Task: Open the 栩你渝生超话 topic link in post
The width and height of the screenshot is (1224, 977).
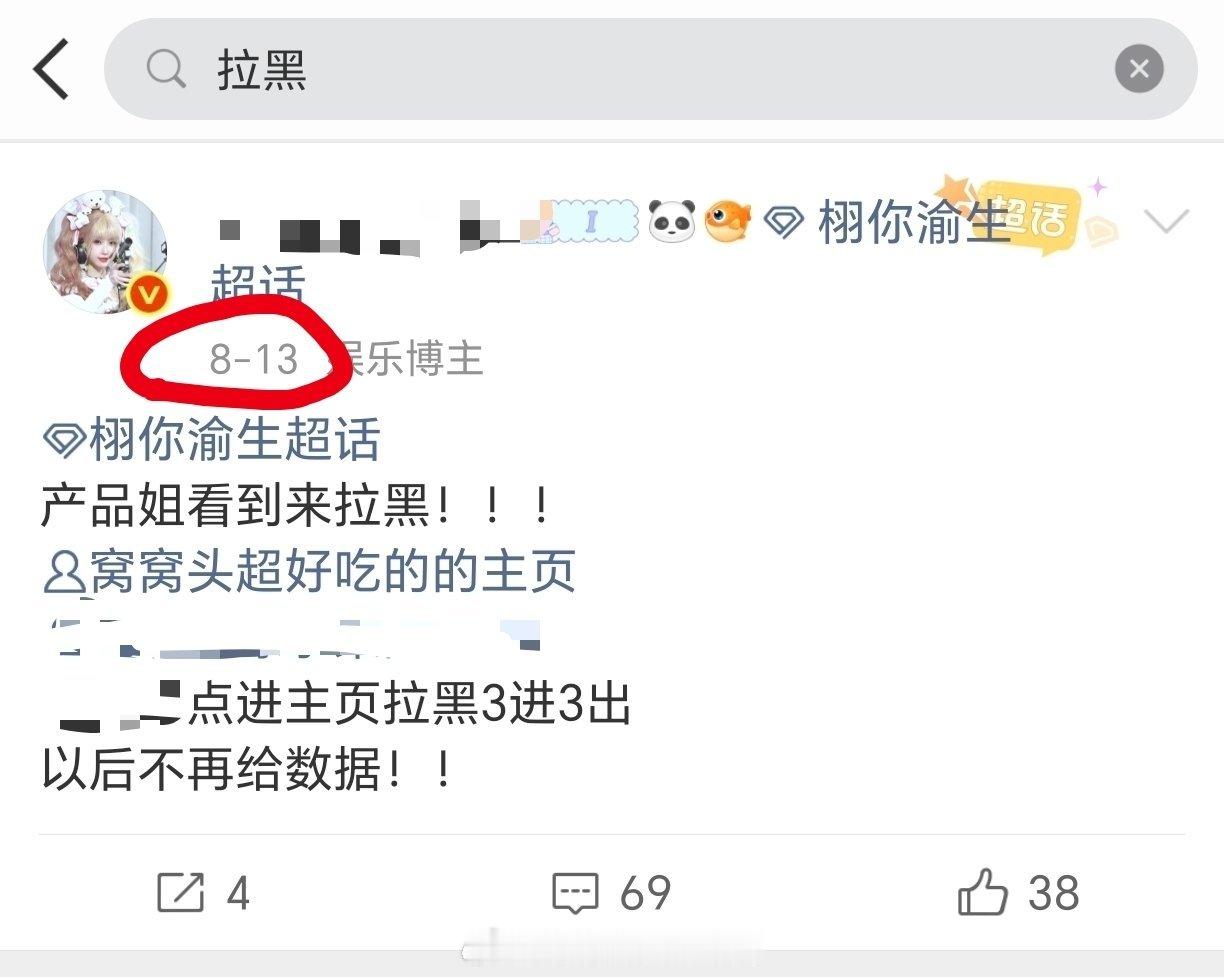Action: (212, 439)
